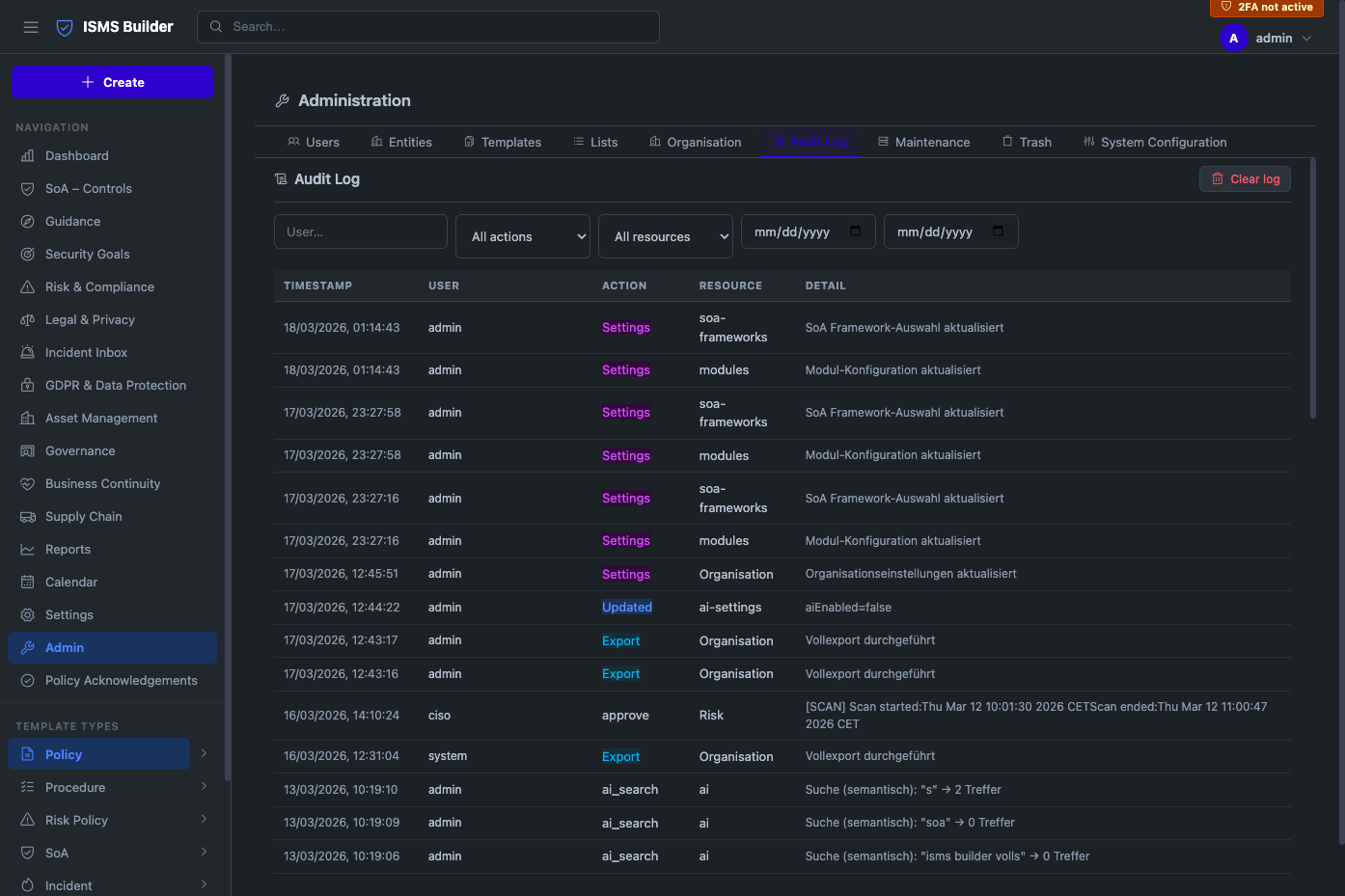Go to the System Configuration tab
This screenshot has width=1345, height=896.
[x=1155, y=142]
